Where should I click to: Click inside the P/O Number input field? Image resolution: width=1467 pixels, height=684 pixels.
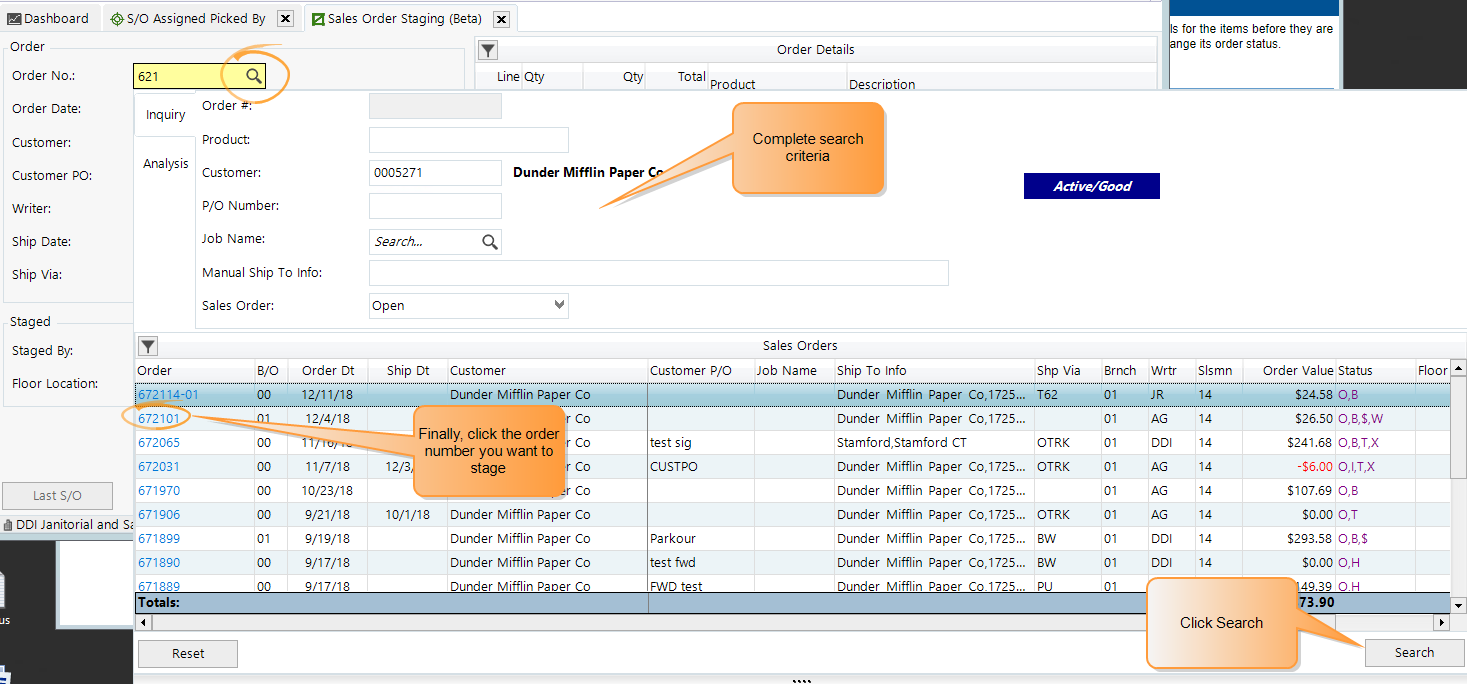[x=434, y=205]
